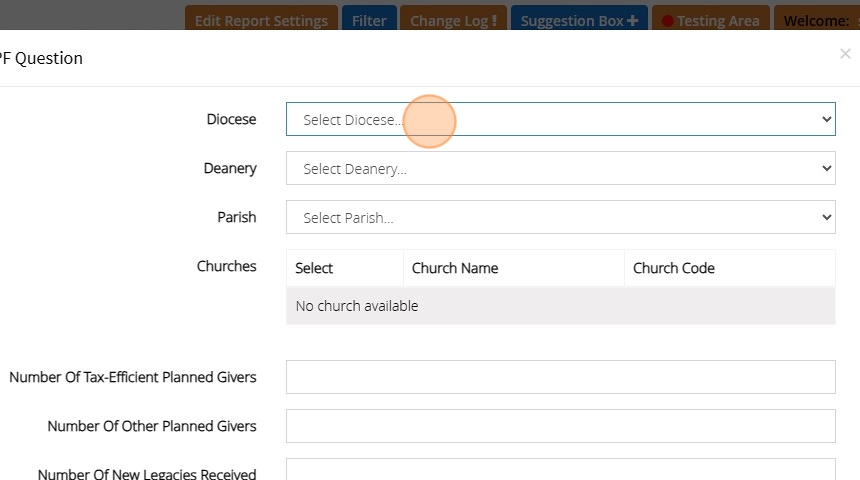This screenshot has width=860, height=480.
Task: Click the Church Name column header
Action: (455, 268)
